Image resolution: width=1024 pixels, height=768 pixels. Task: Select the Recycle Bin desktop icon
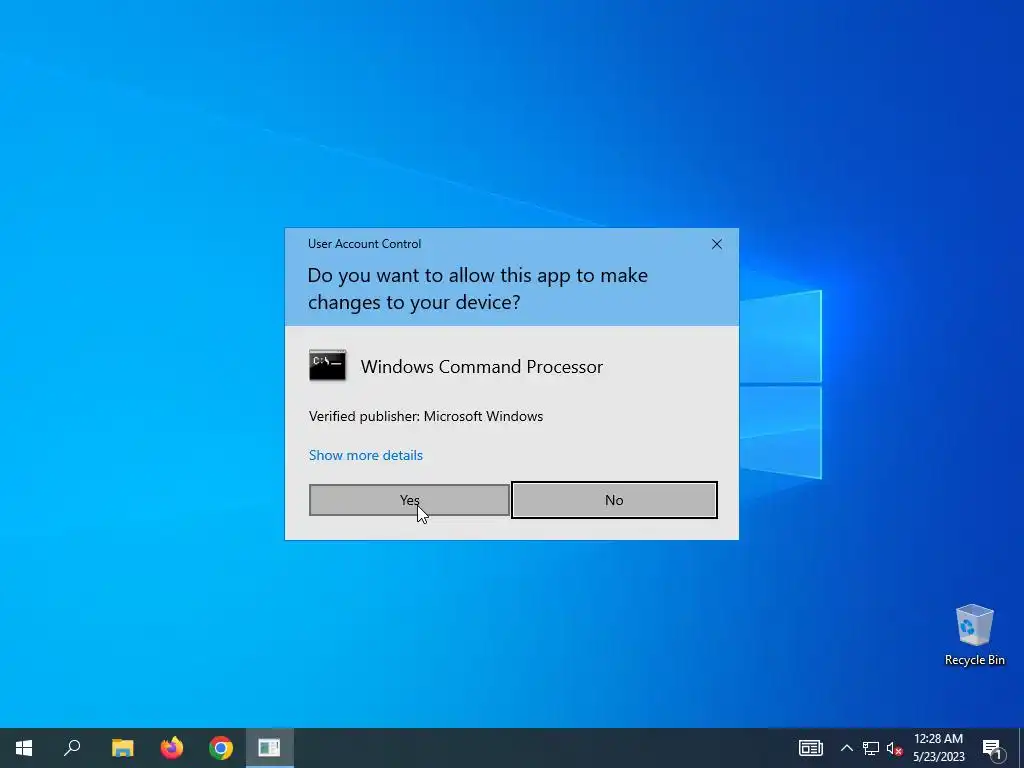974,635
